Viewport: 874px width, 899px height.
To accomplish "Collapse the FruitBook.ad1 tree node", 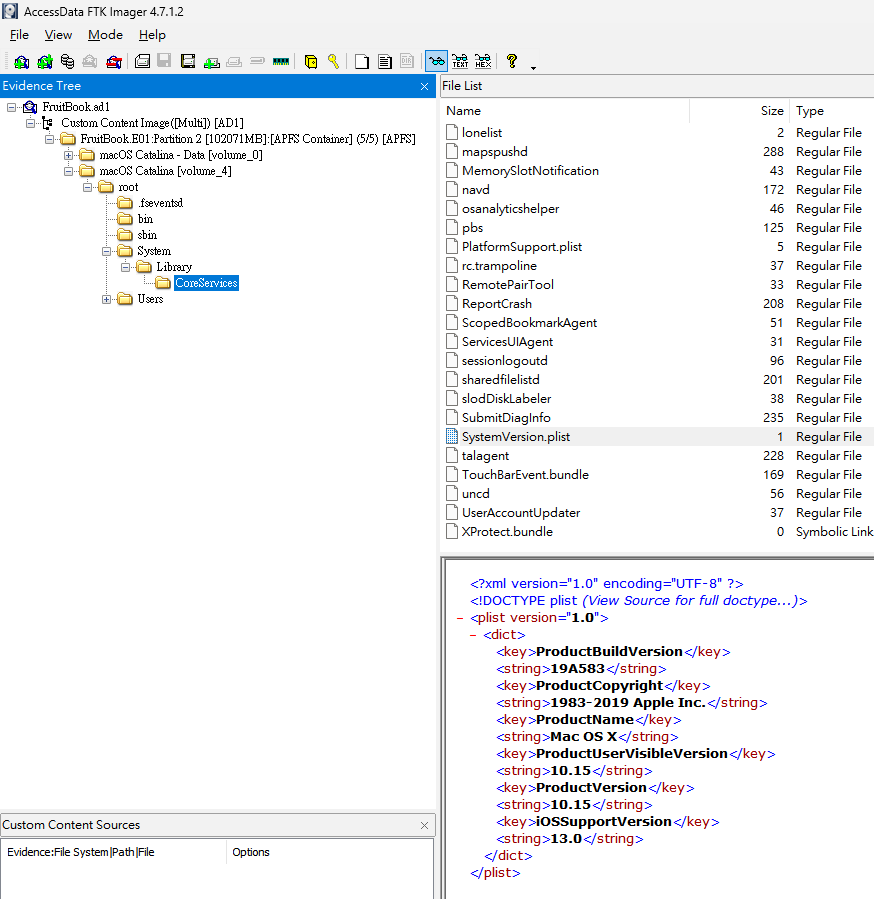I will pyautogui.click(x=11, y=107).
